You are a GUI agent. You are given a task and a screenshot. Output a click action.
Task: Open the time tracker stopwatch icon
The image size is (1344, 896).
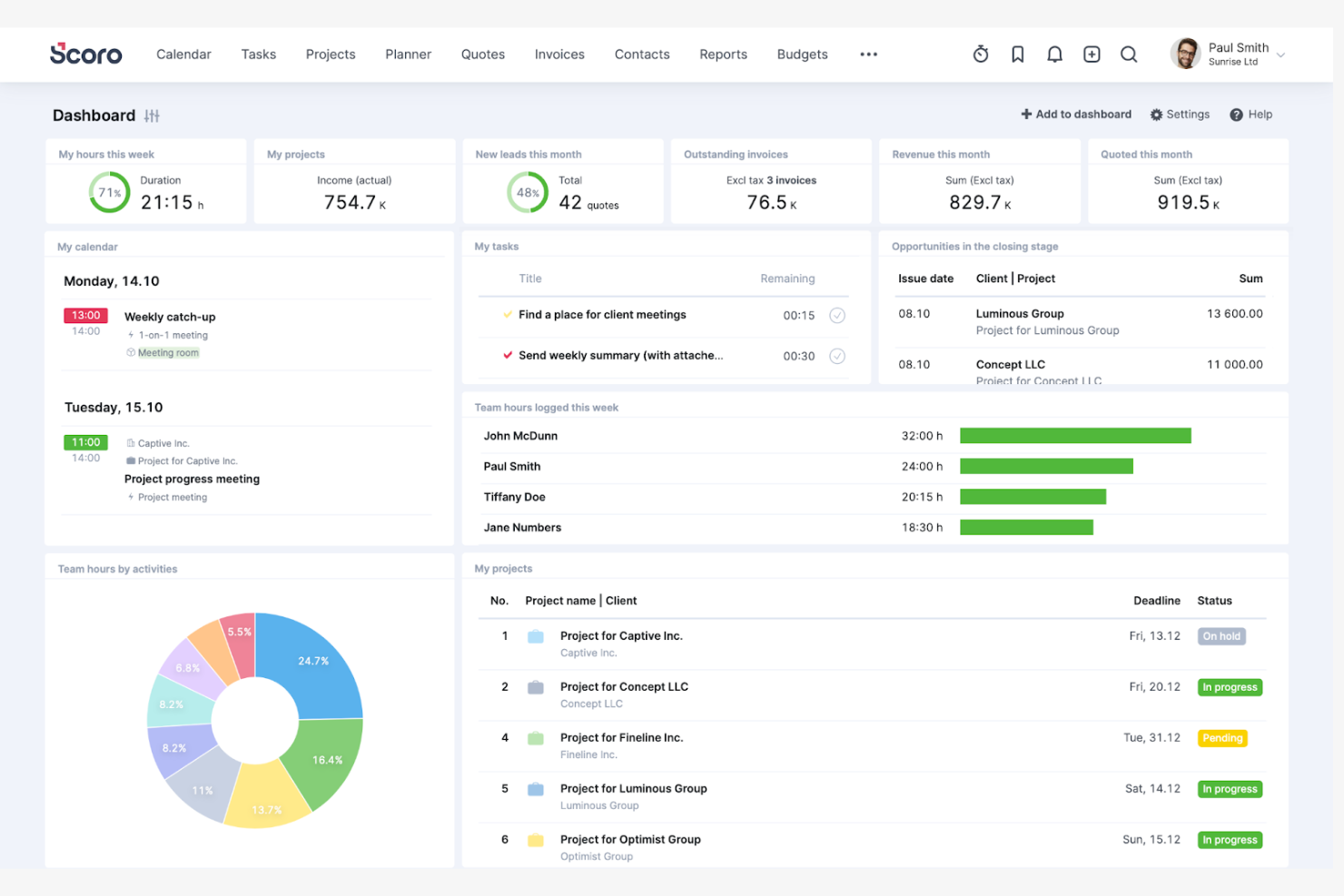coord(981,54)
